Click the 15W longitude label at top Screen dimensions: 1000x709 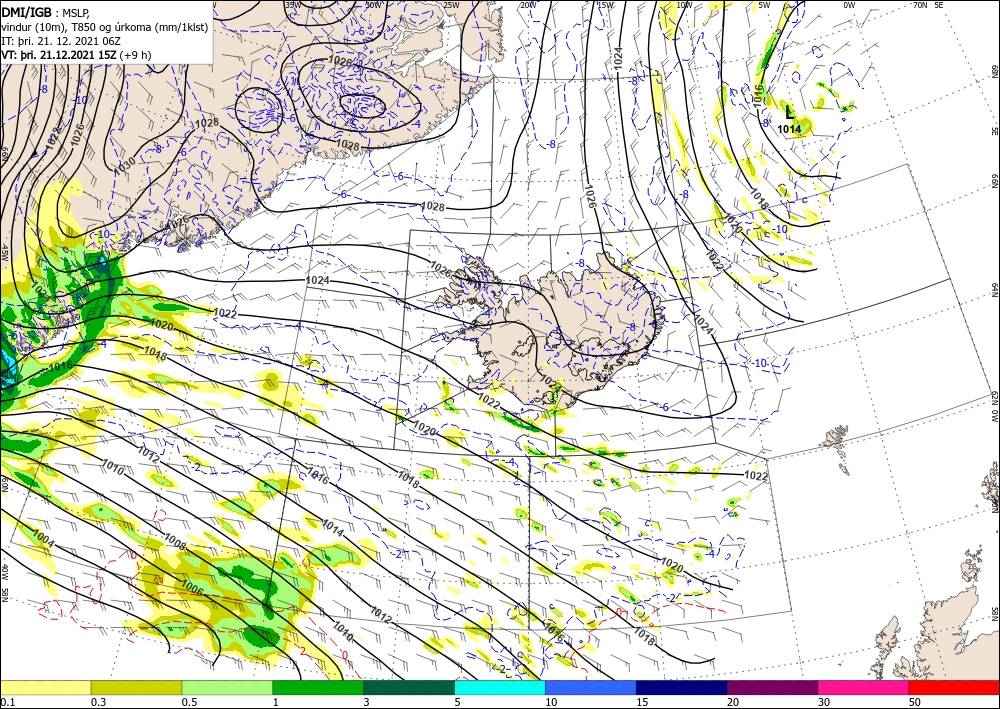point(605,5)
